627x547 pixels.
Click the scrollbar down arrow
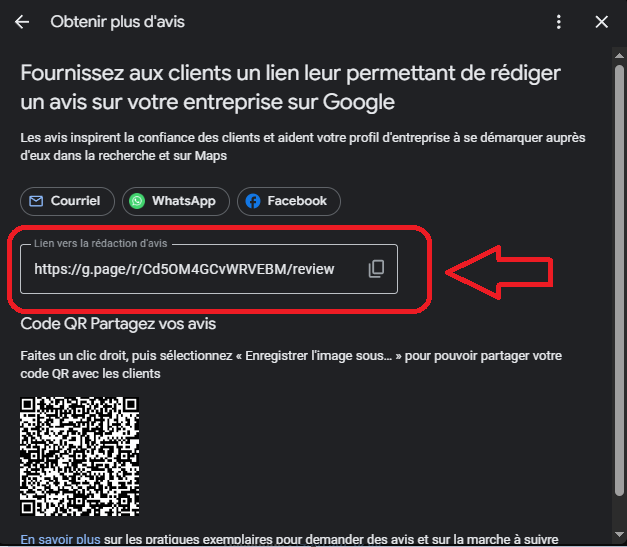tap(619, 534)
